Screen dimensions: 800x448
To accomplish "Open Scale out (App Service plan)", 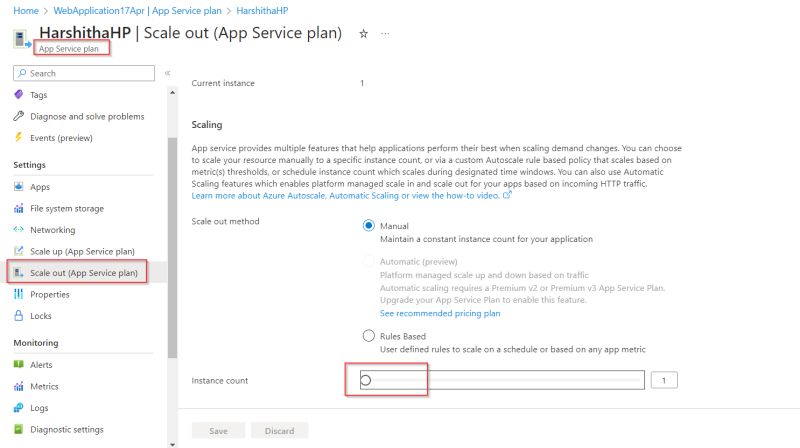I will pos(83,272).
